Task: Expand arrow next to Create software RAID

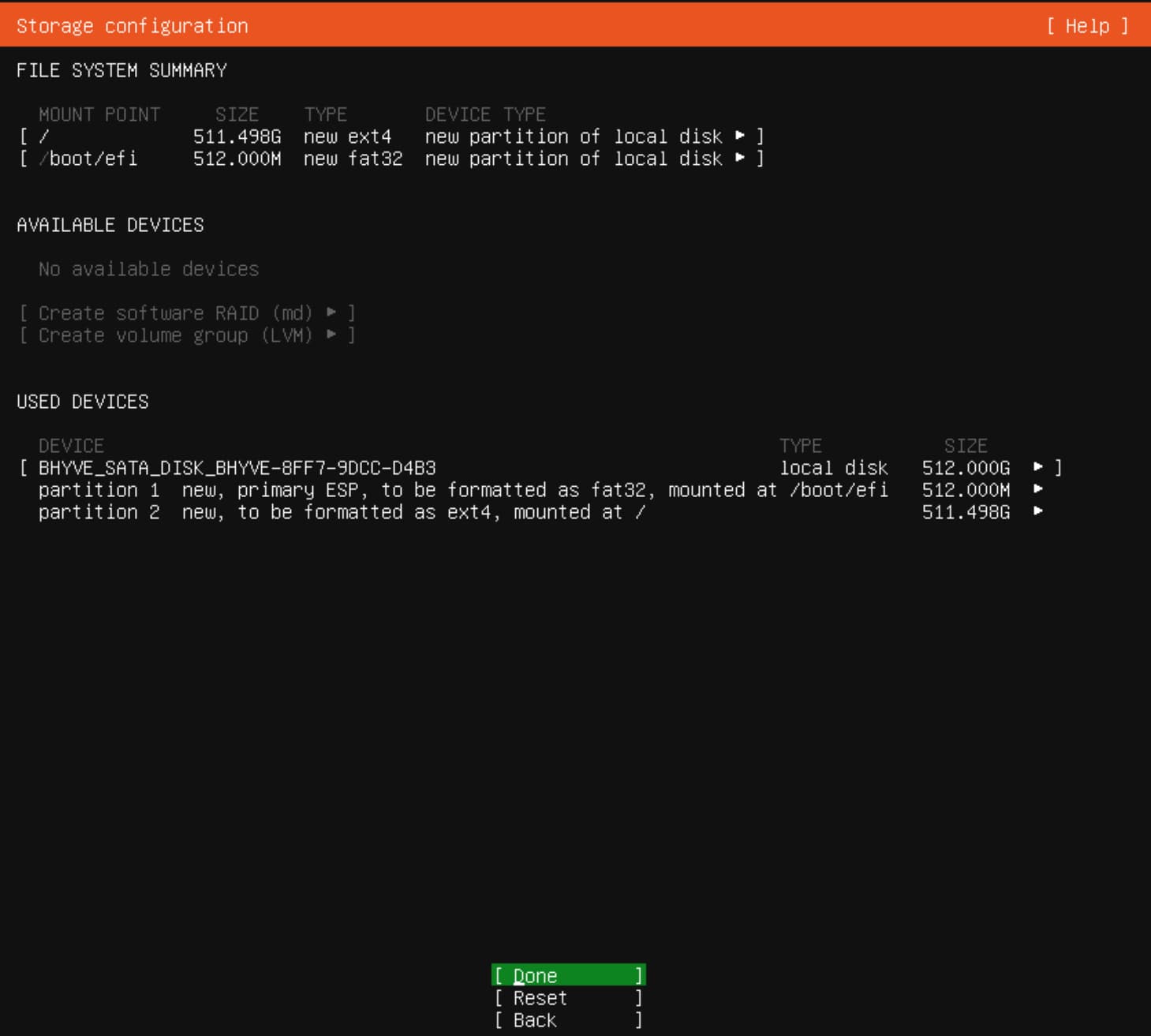Action: (331, 312)
